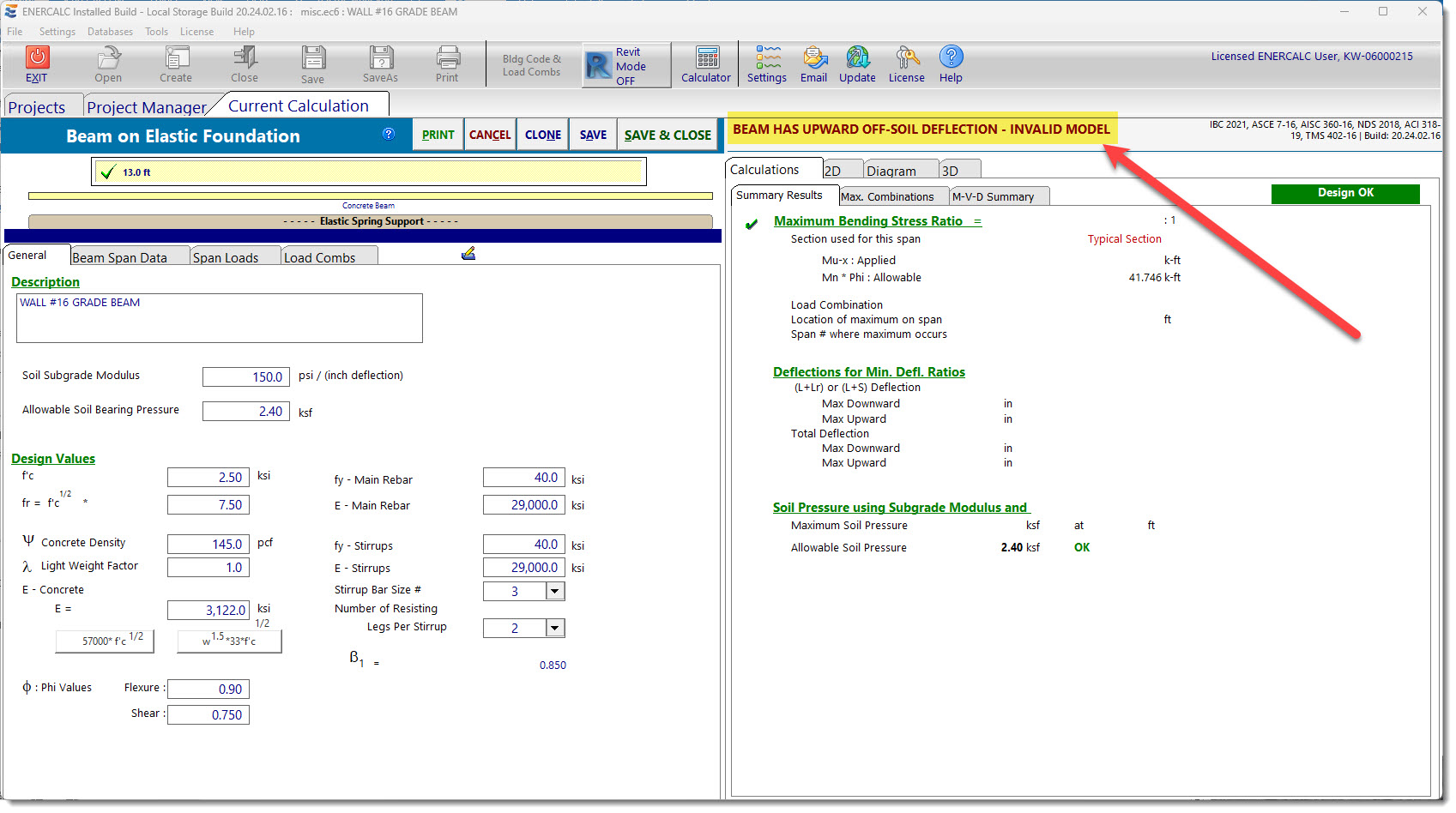
Task: Switch to the Diagram tab
Action: click(x=892, y=169)
